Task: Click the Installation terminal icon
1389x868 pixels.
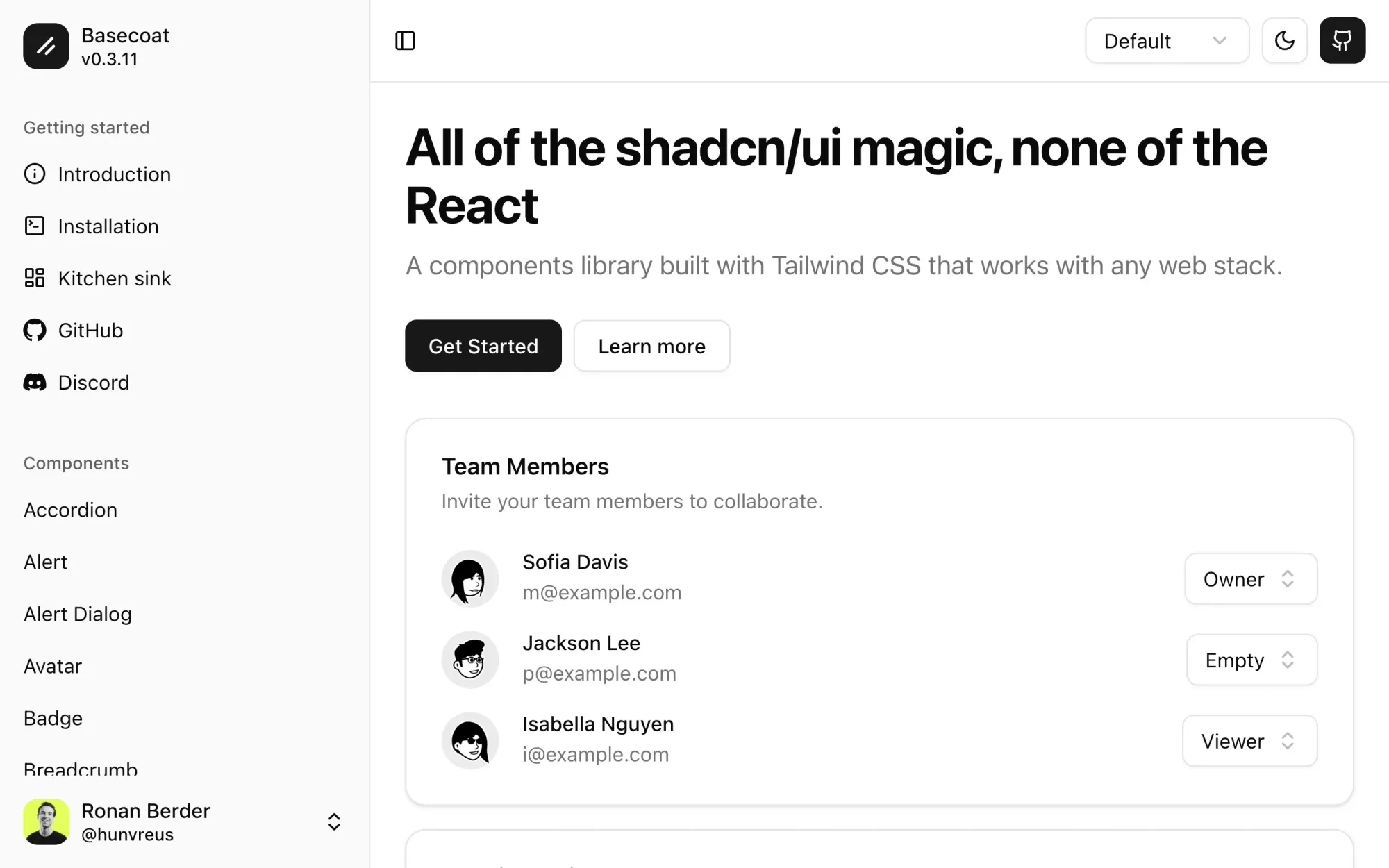Action: click(x=35, y=226)
